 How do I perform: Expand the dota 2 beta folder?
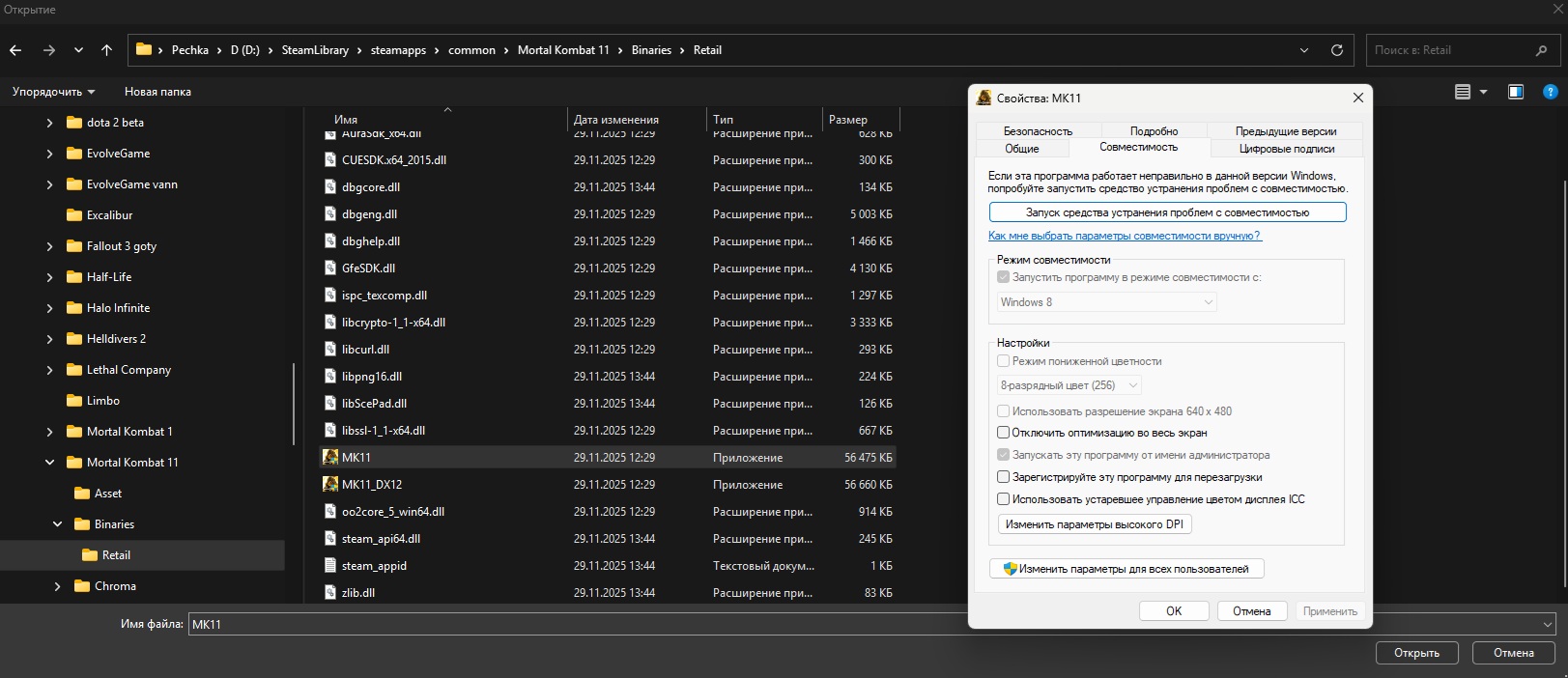coord(49,123)
